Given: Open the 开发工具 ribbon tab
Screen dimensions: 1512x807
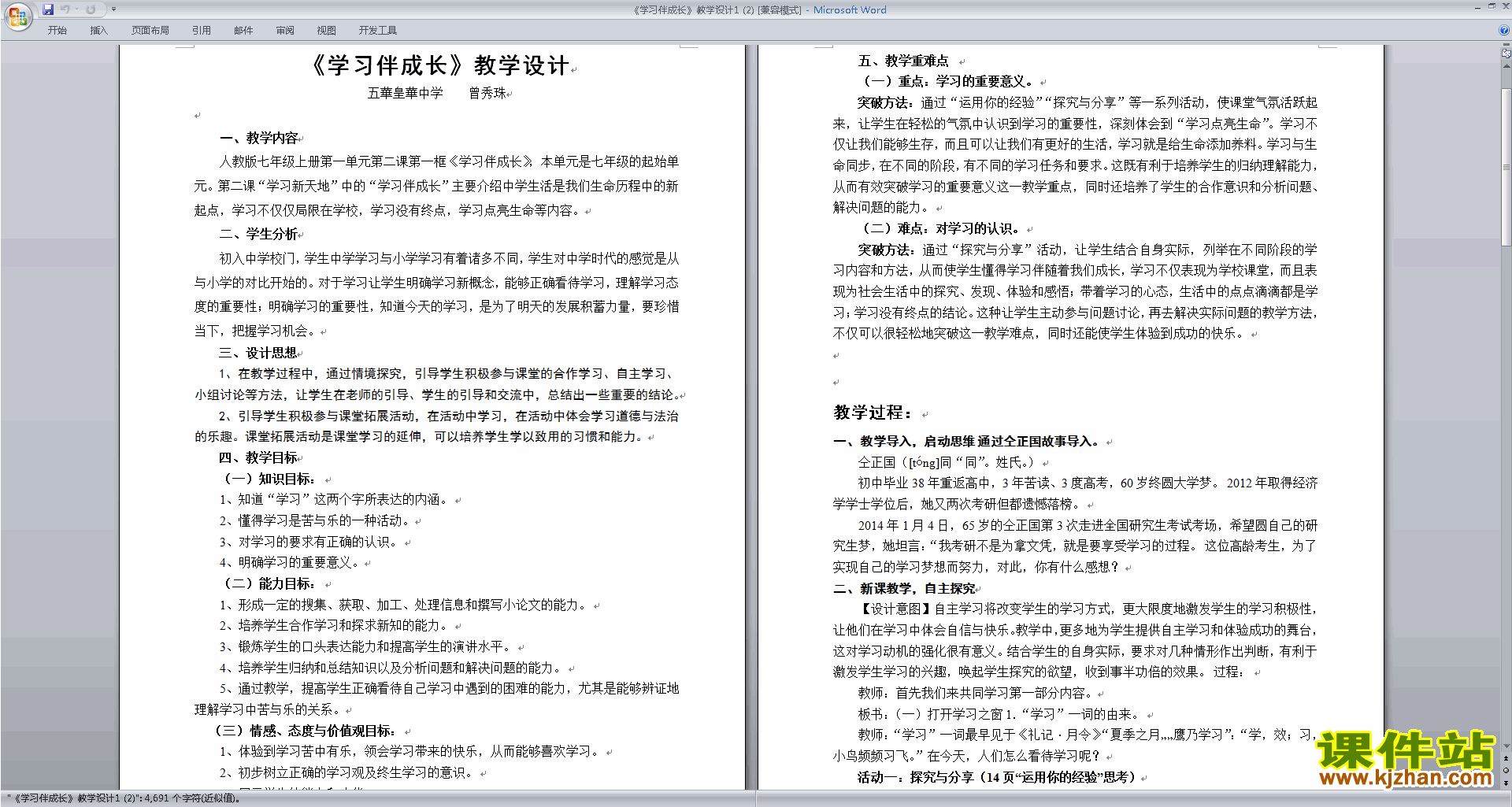Looking at the screenshot, I should (x=377, y=31).
